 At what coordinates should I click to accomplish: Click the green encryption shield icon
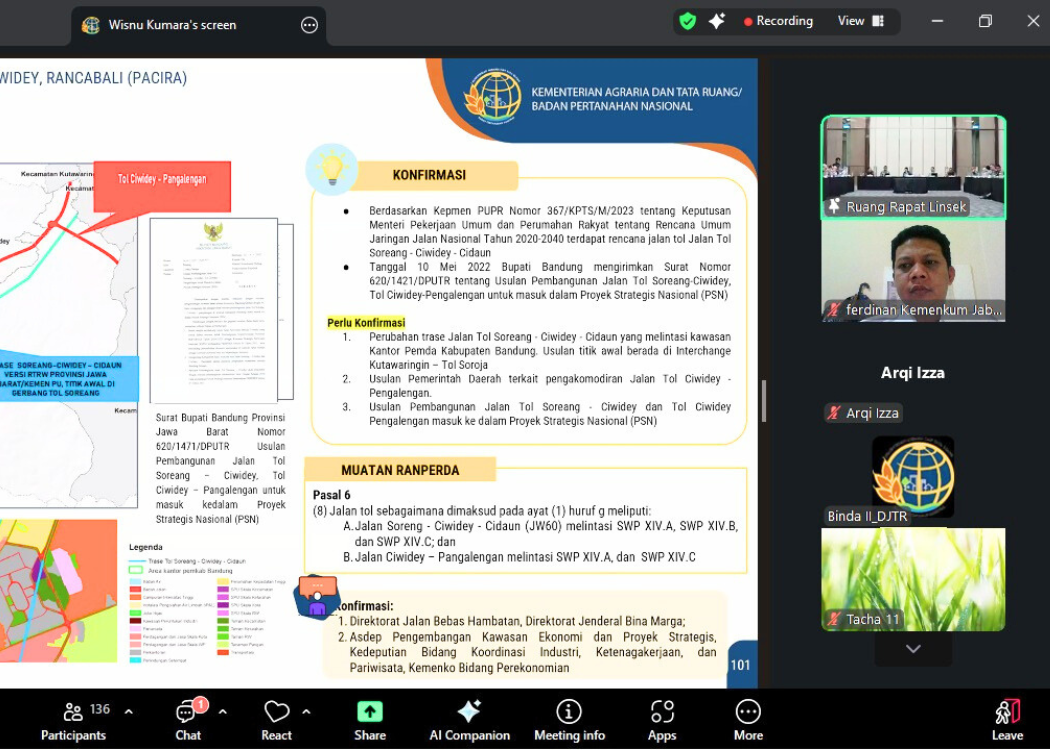pyautogui.click(x=687, y=21)
